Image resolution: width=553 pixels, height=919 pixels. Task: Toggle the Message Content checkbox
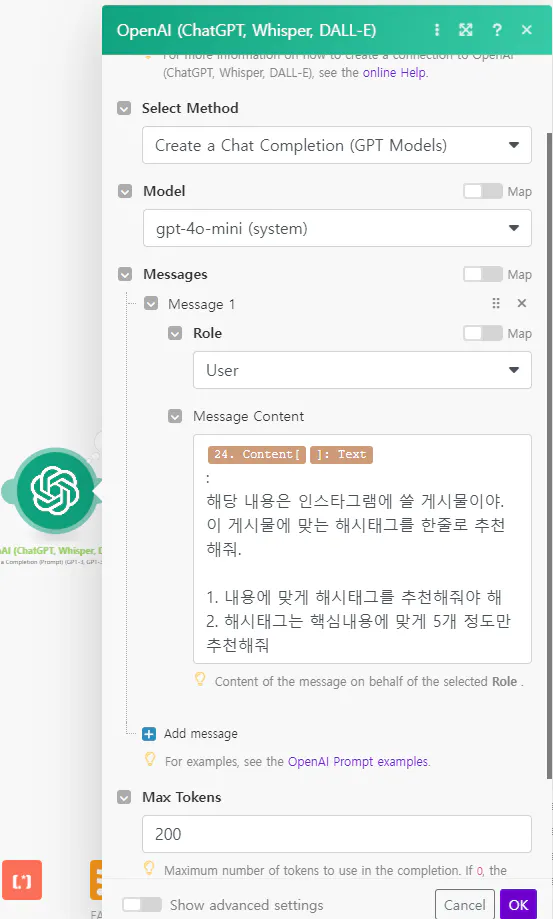pyautogui.click(x=175, y=416)
